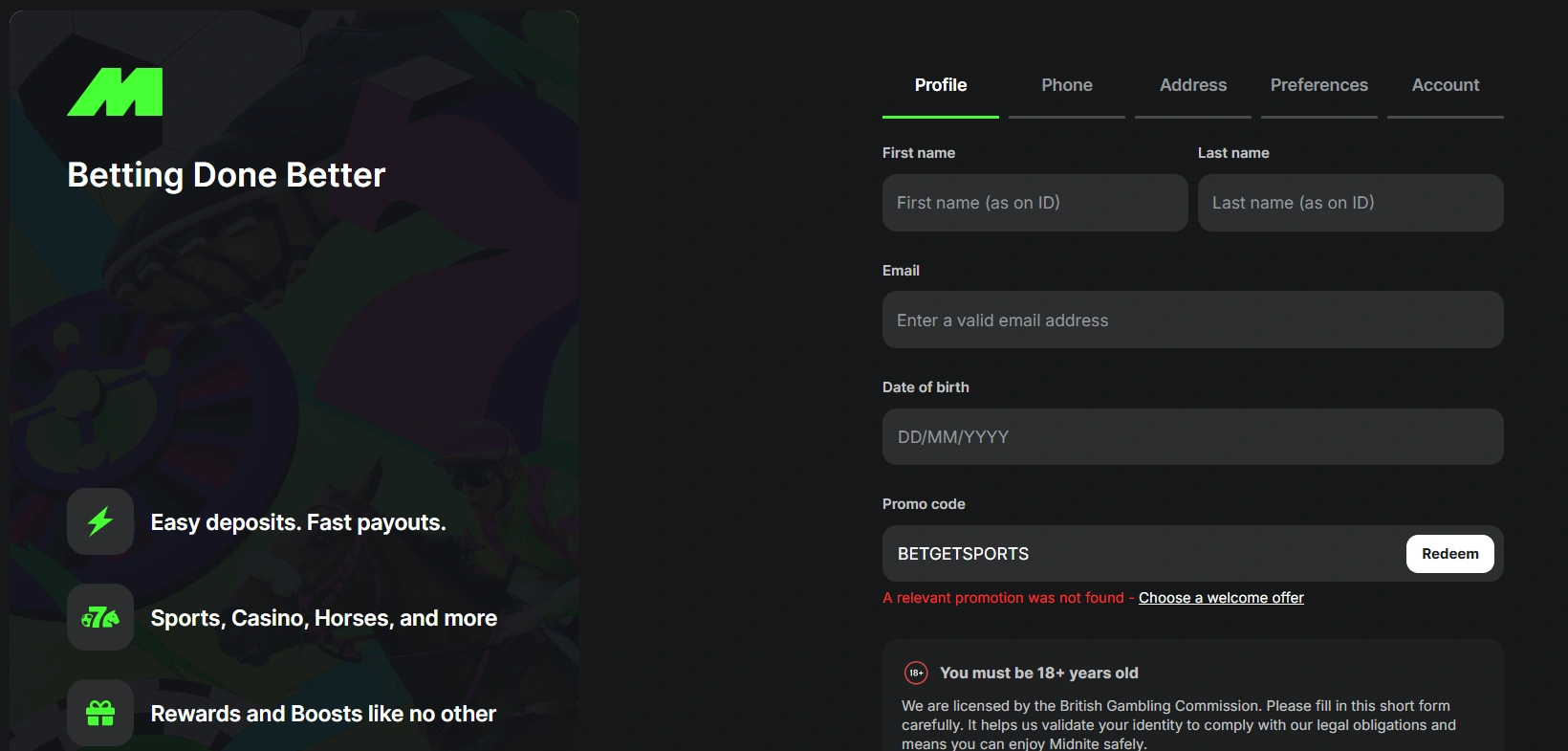Open the Account tab
The image size is (1568, 751).
pos(1446,85)
